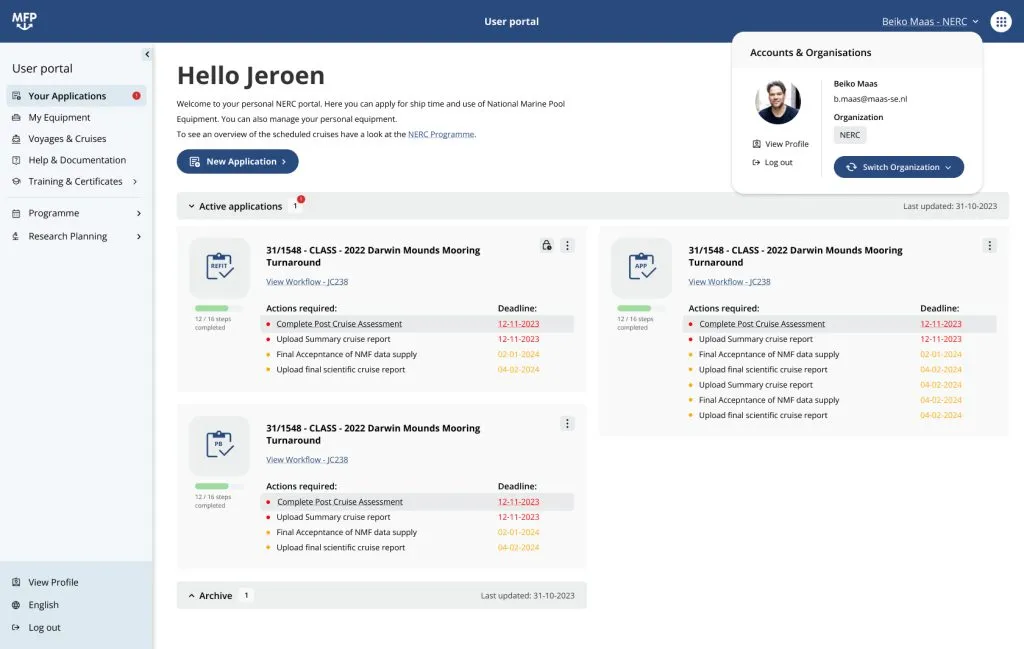
Task: Open View Workflow - JC238 on REFIT card
Action: click(x=307, y=282)
